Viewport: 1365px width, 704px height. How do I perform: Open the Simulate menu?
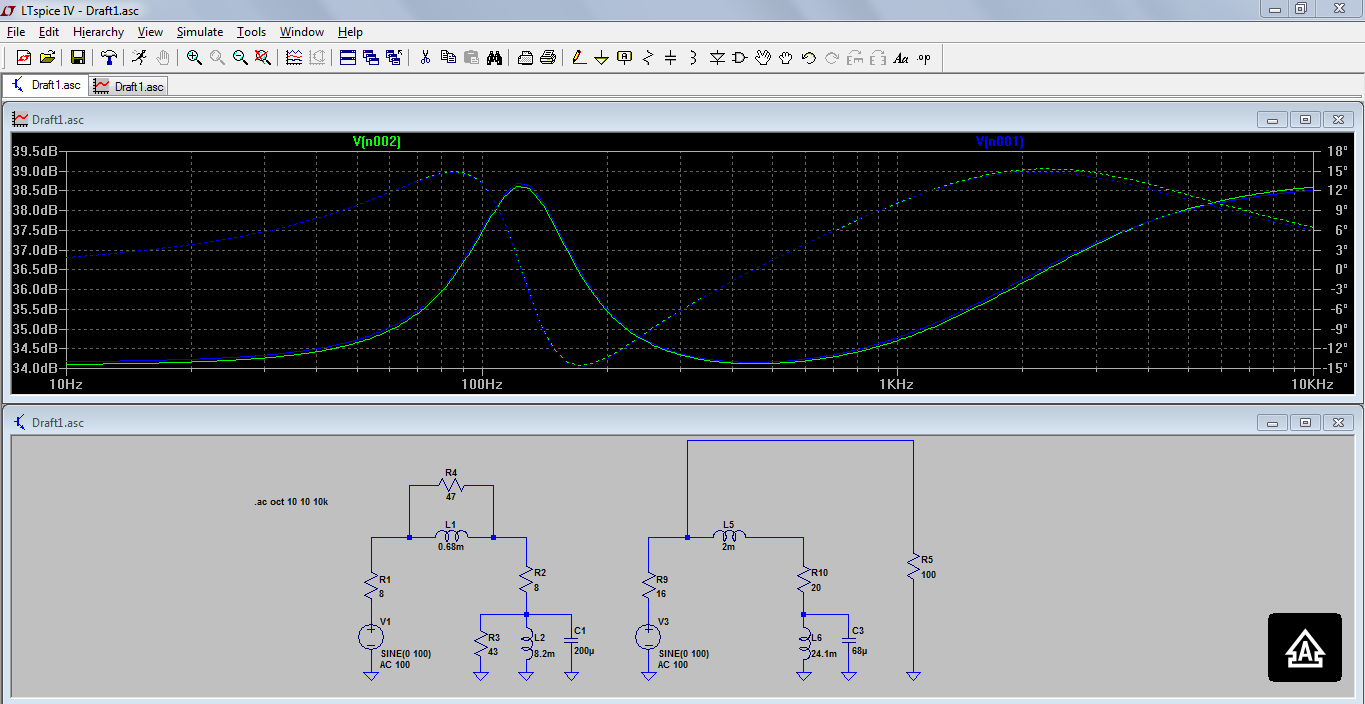coord(200,32)
